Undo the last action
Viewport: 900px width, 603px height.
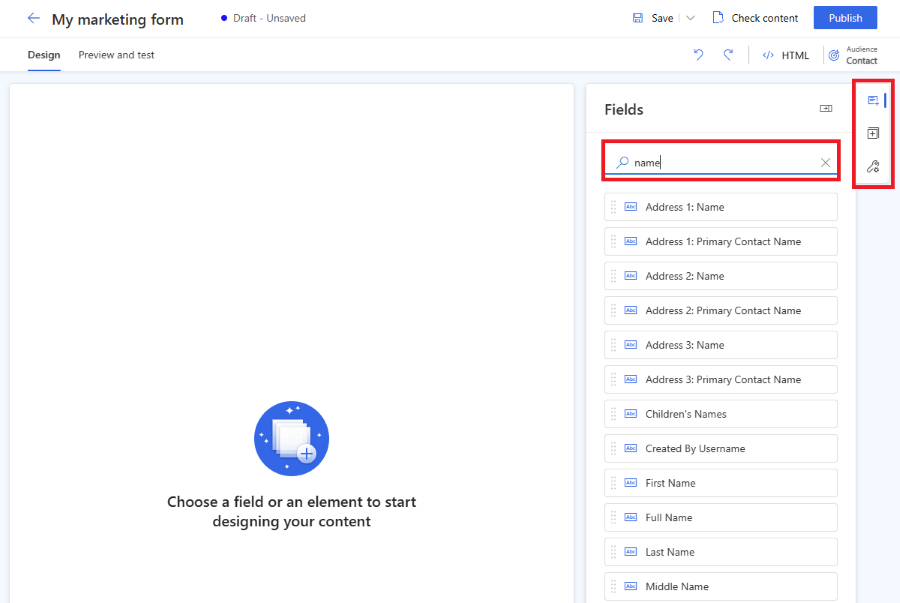[x=698, y=55]
